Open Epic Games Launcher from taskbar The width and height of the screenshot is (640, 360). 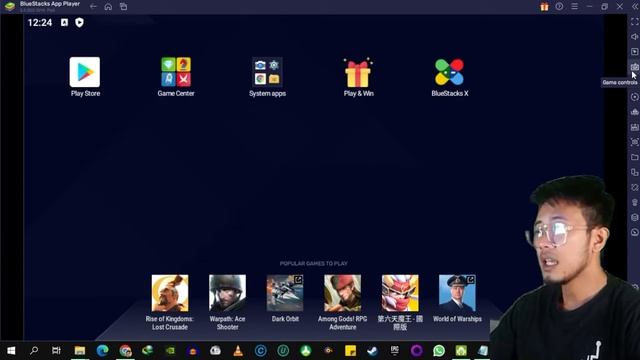(x=394, y=351)
